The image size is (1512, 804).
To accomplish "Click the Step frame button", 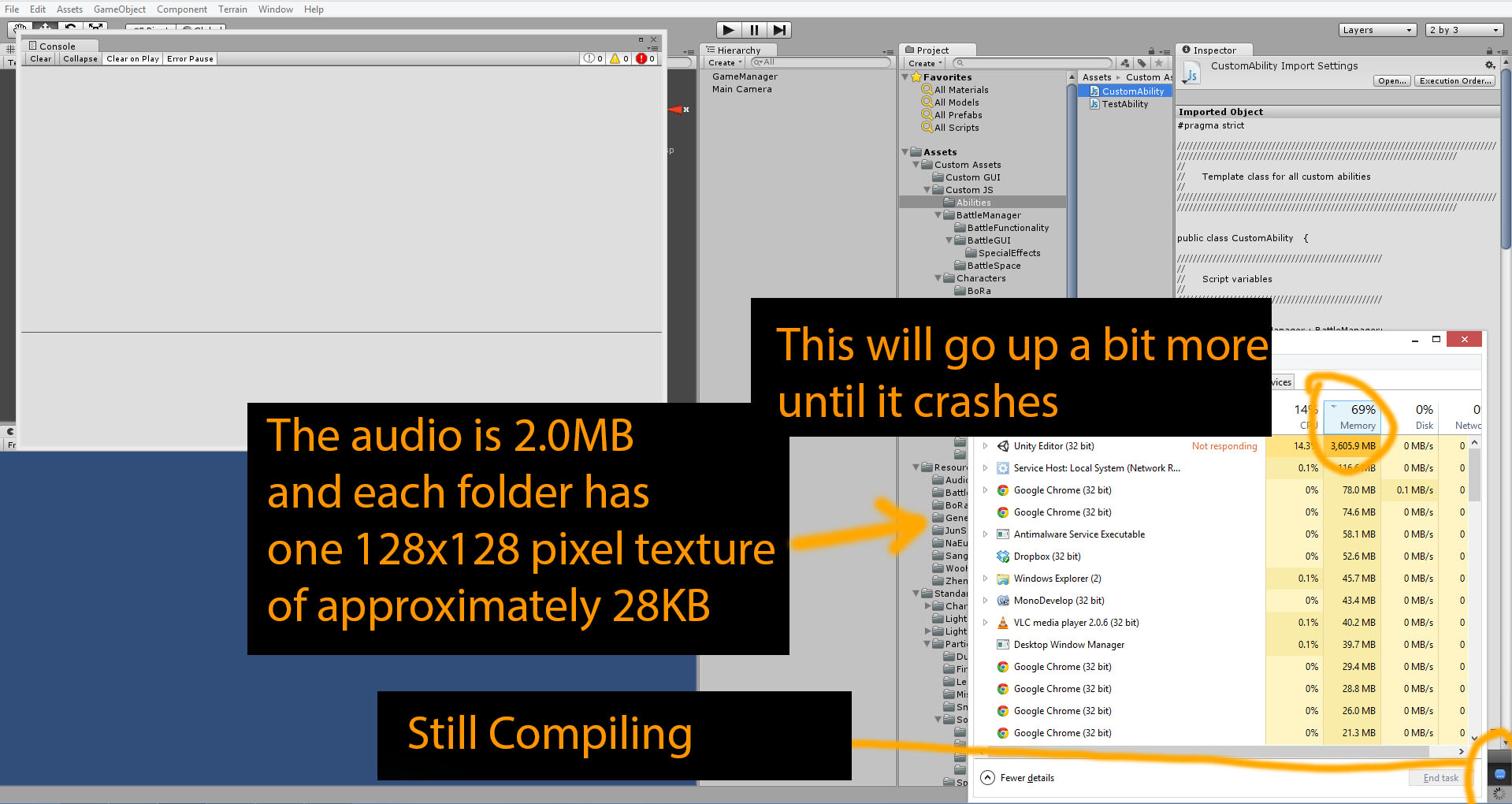I will point(779,30).
